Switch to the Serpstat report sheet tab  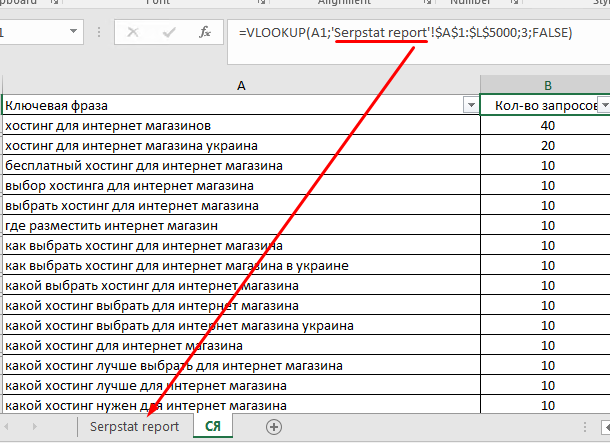coord(135,427)
